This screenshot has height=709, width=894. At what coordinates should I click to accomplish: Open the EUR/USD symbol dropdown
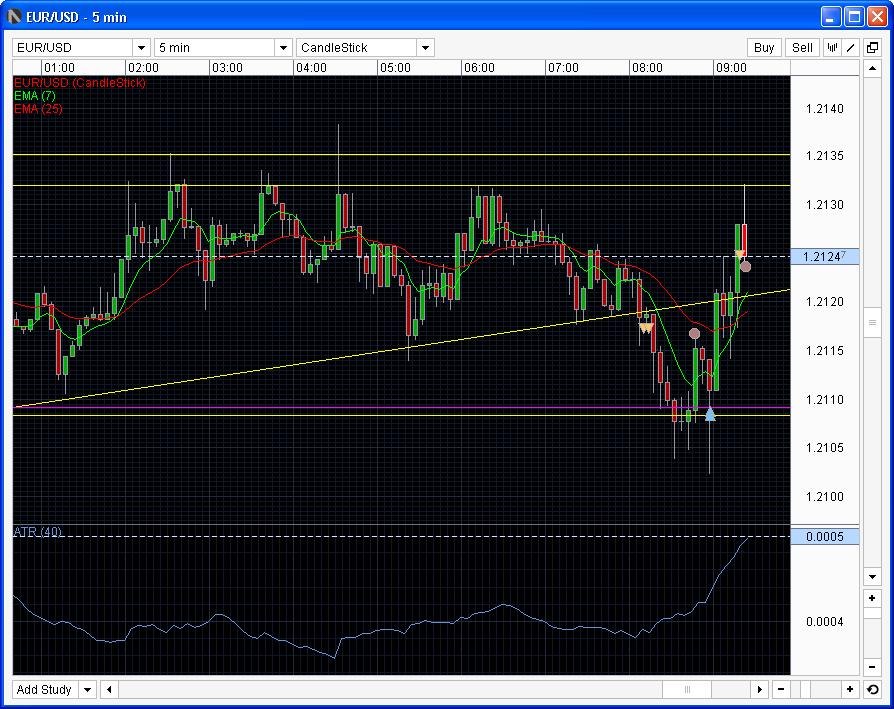pos(141,48)
